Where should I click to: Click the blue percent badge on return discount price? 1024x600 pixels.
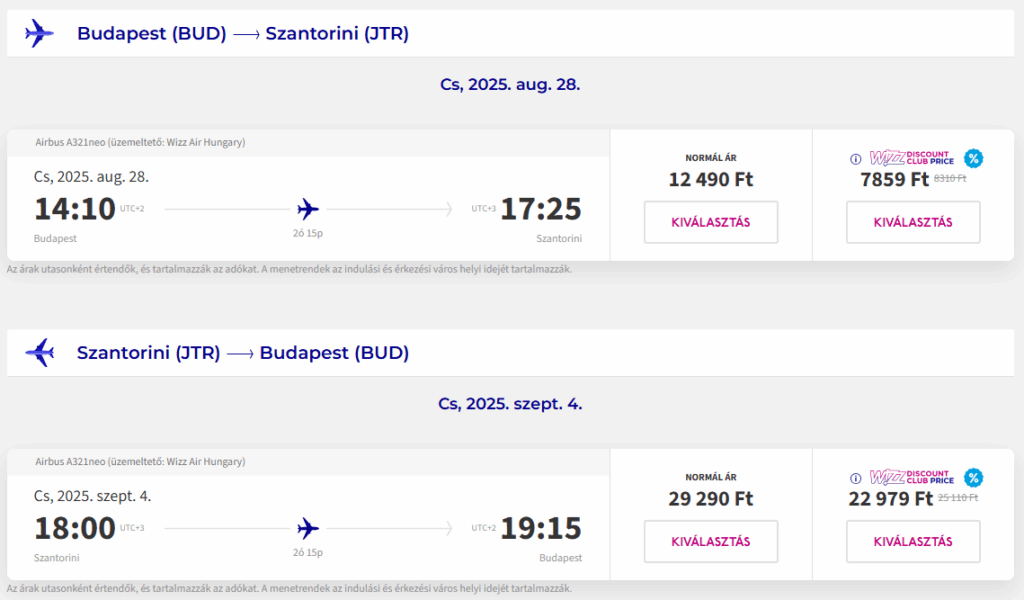973,478
